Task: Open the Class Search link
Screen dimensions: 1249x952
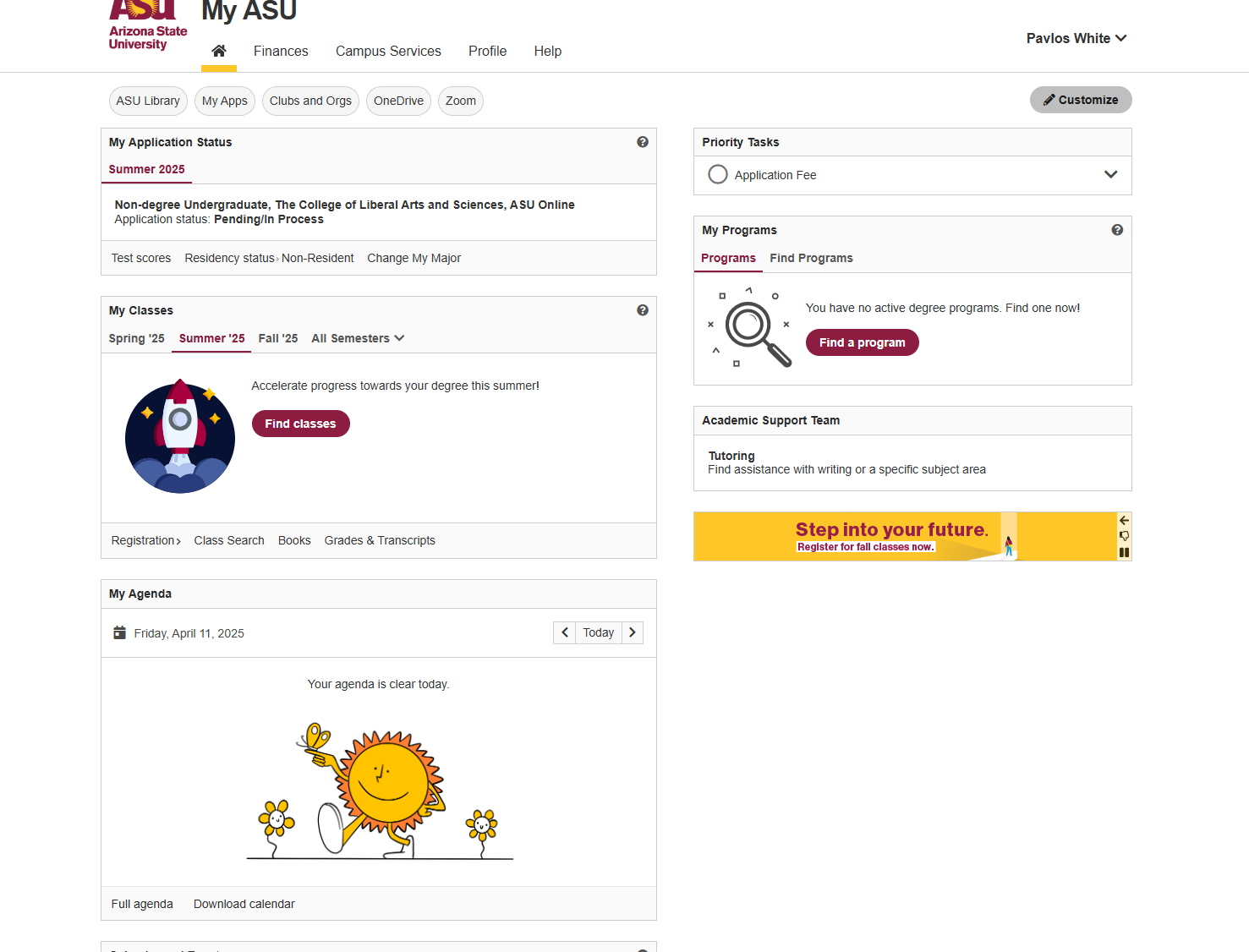Action: tap(229, 540)
